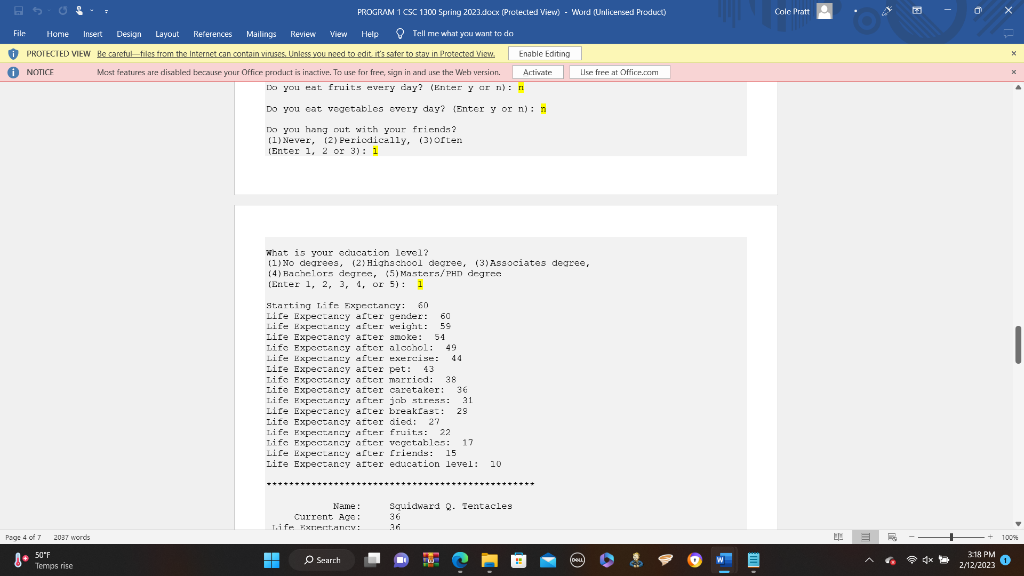Open the Notepad icon on taskbar
1024x576 pixels.
(753, 560)
